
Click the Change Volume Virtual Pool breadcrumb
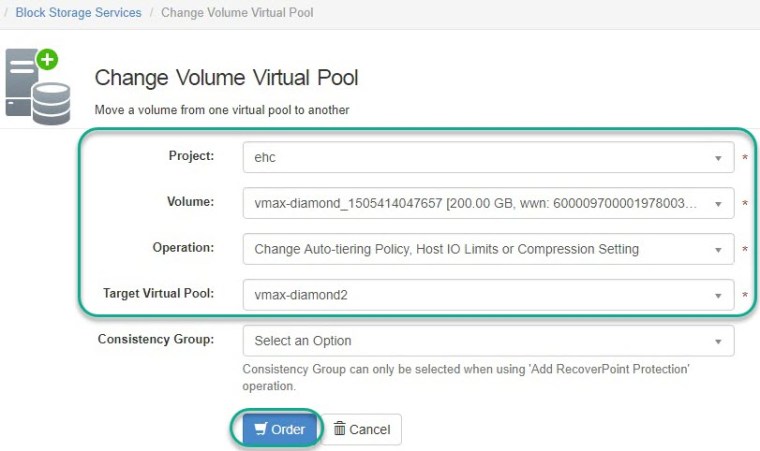pyautogui.click(x=236, y=13)
